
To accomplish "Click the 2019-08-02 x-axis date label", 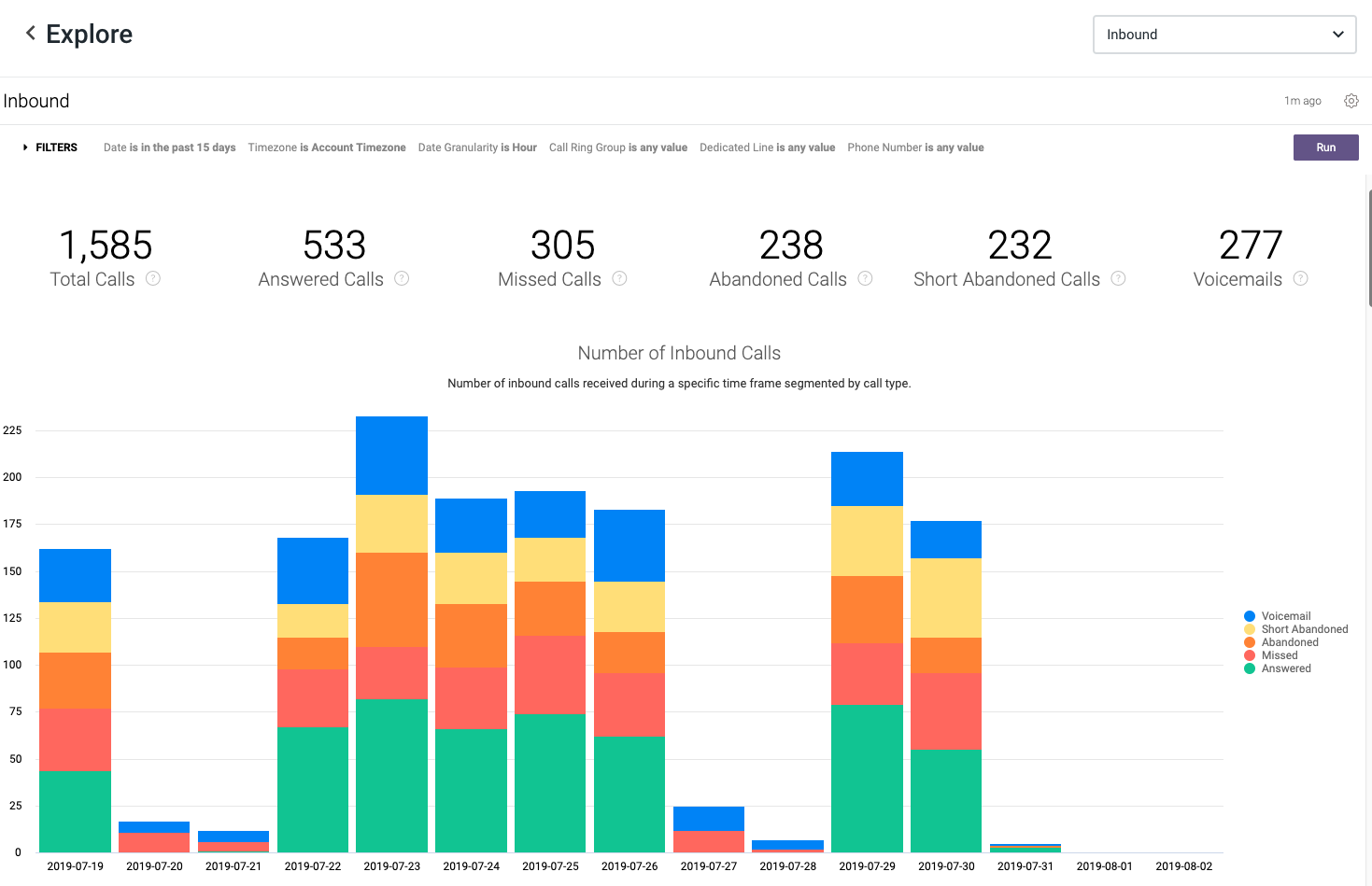I will (x=1184, y=866).
